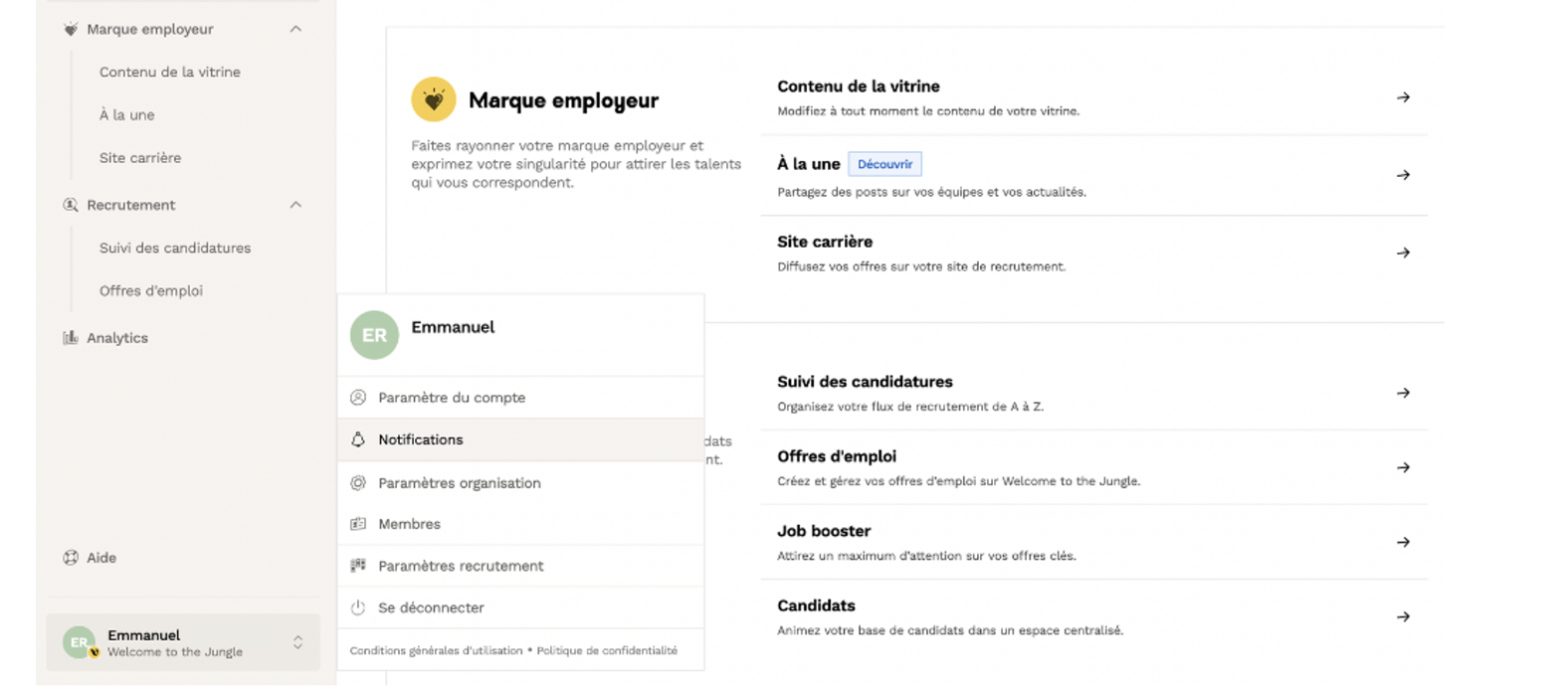
Task: Click the Aide lifebuoy icon
Action: tap(71, 558)
